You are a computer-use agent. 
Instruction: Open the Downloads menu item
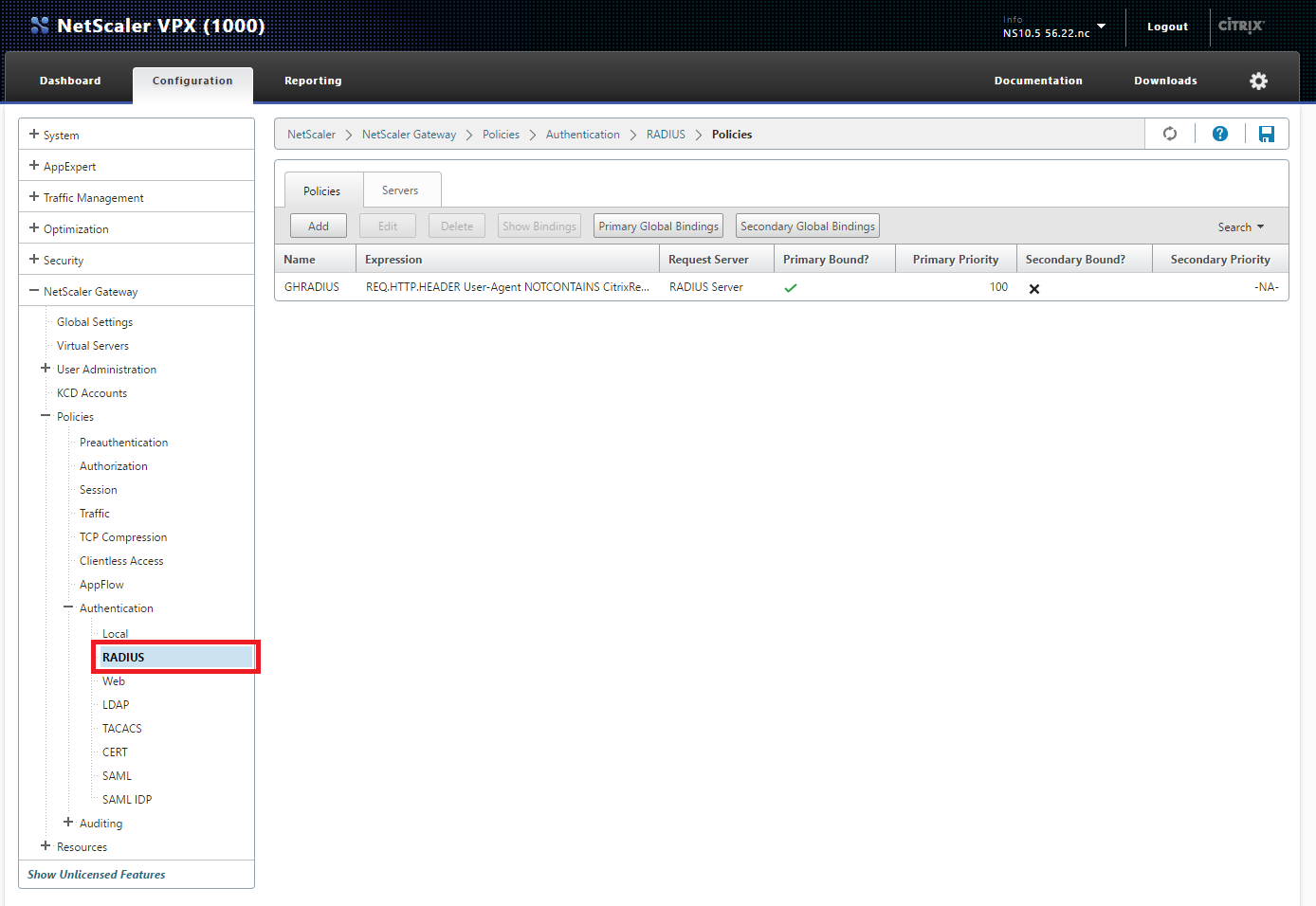[x=1165, y=81]
